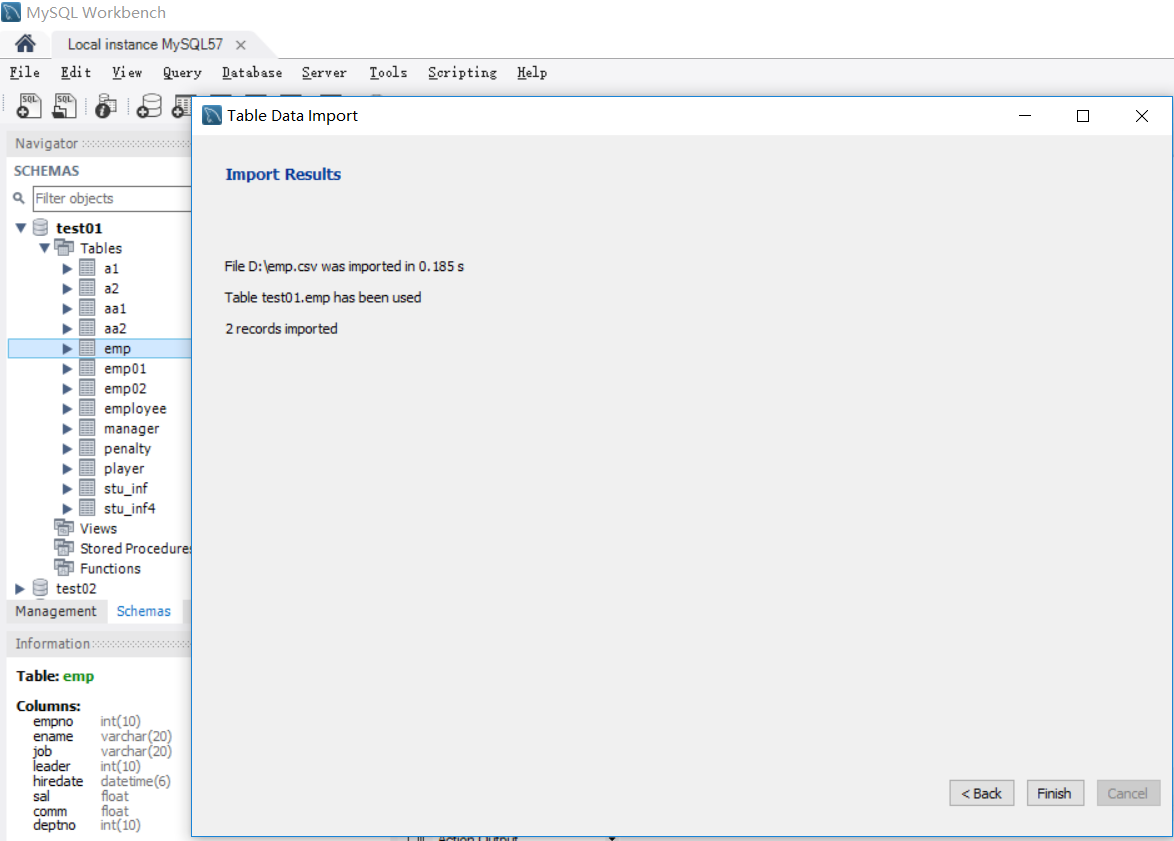Open the Query menu

[182, 73]
